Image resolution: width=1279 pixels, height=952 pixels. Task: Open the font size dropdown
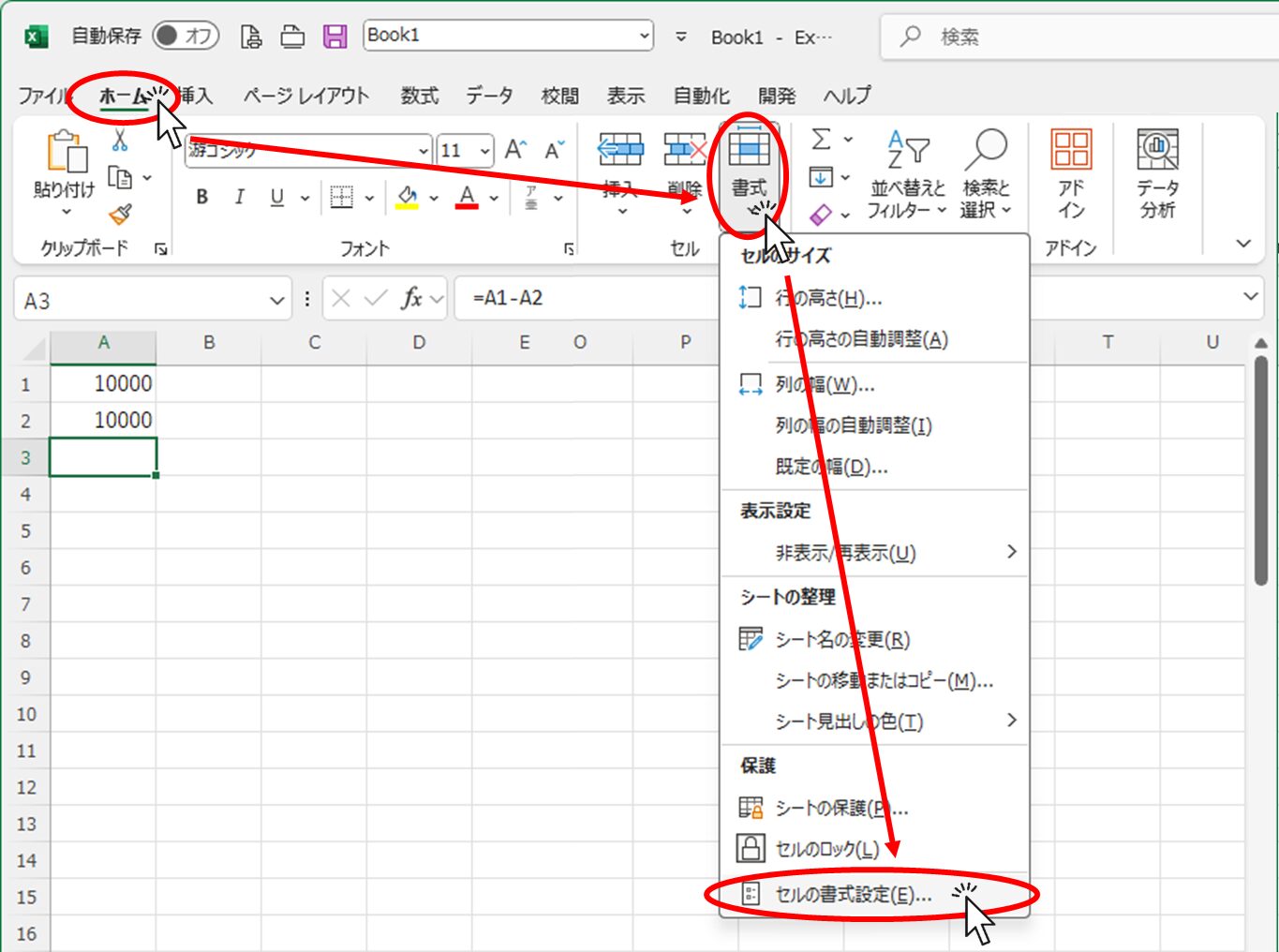point(484,151)
